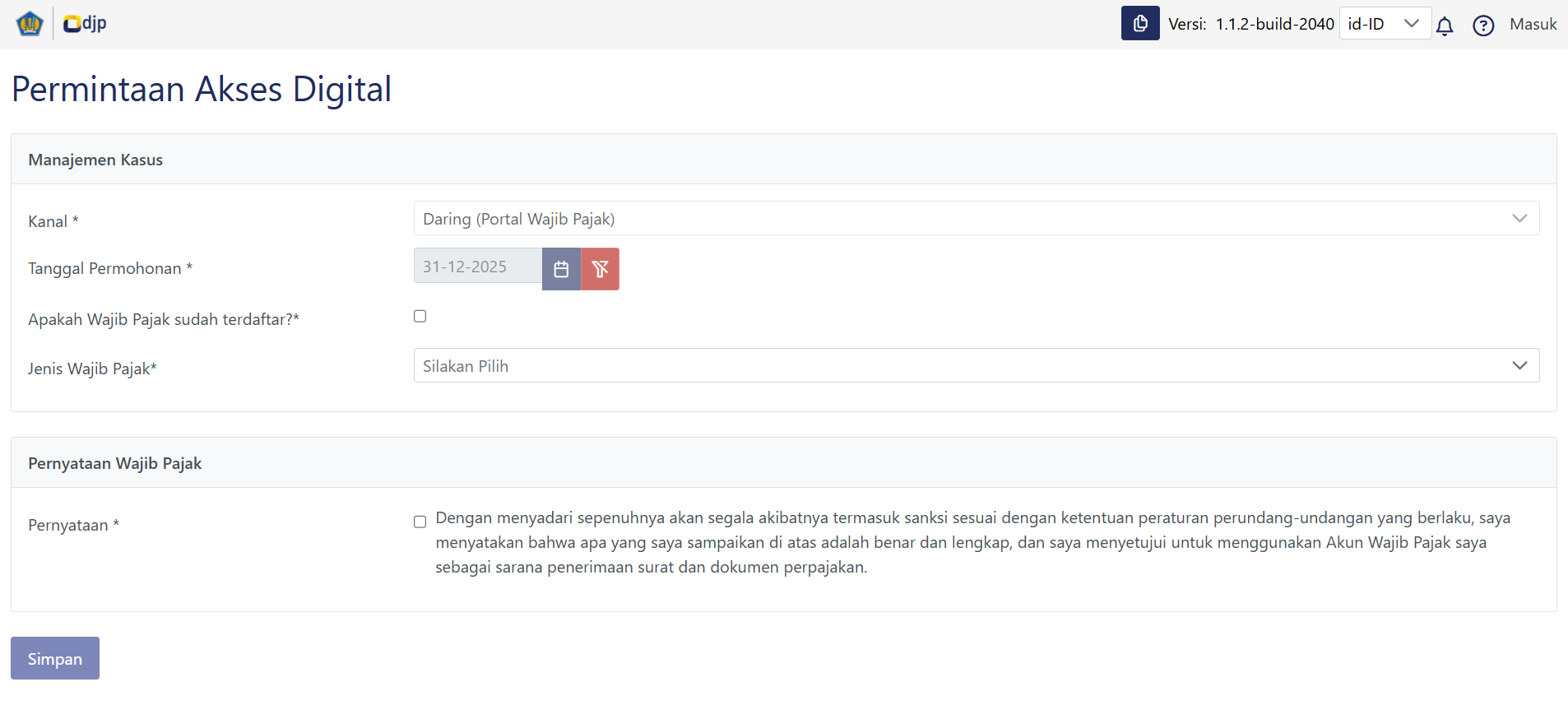Click the Ministry of Finance emblem logo

pos(30,24)
